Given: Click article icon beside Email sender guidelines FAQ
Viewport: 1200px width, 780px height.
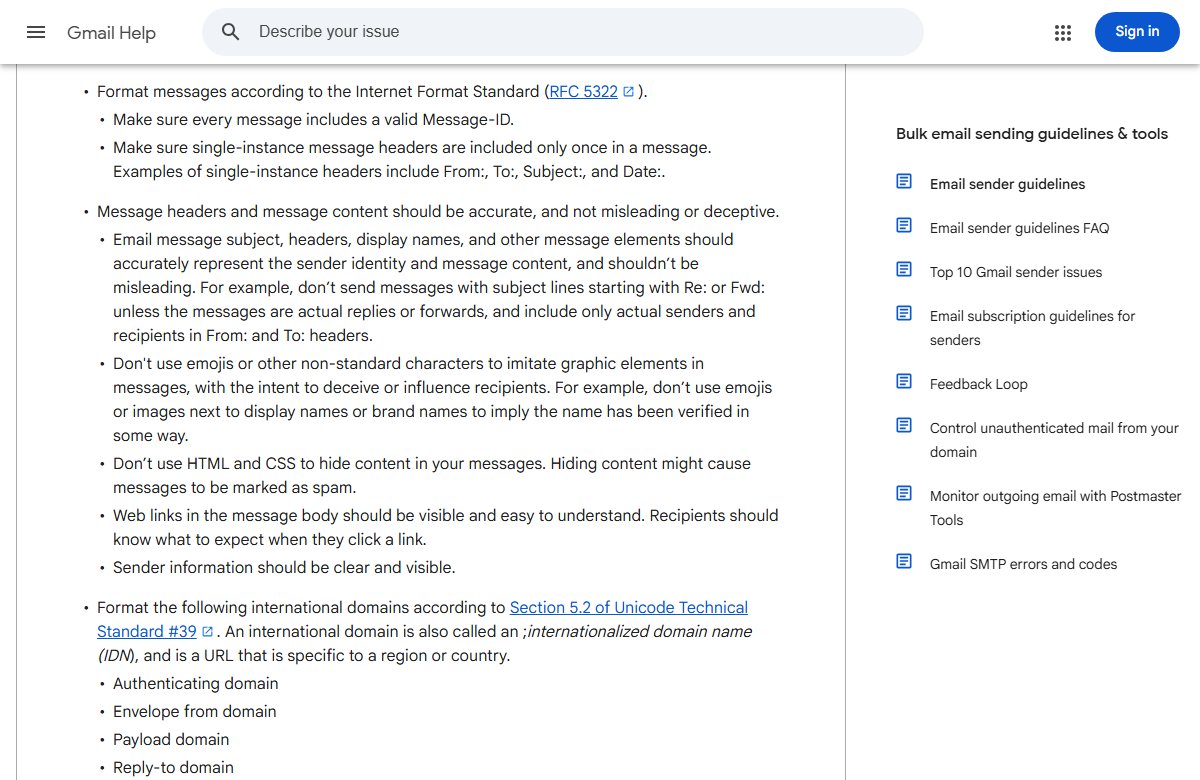Looking at the screenshot, I should [904, 225].
